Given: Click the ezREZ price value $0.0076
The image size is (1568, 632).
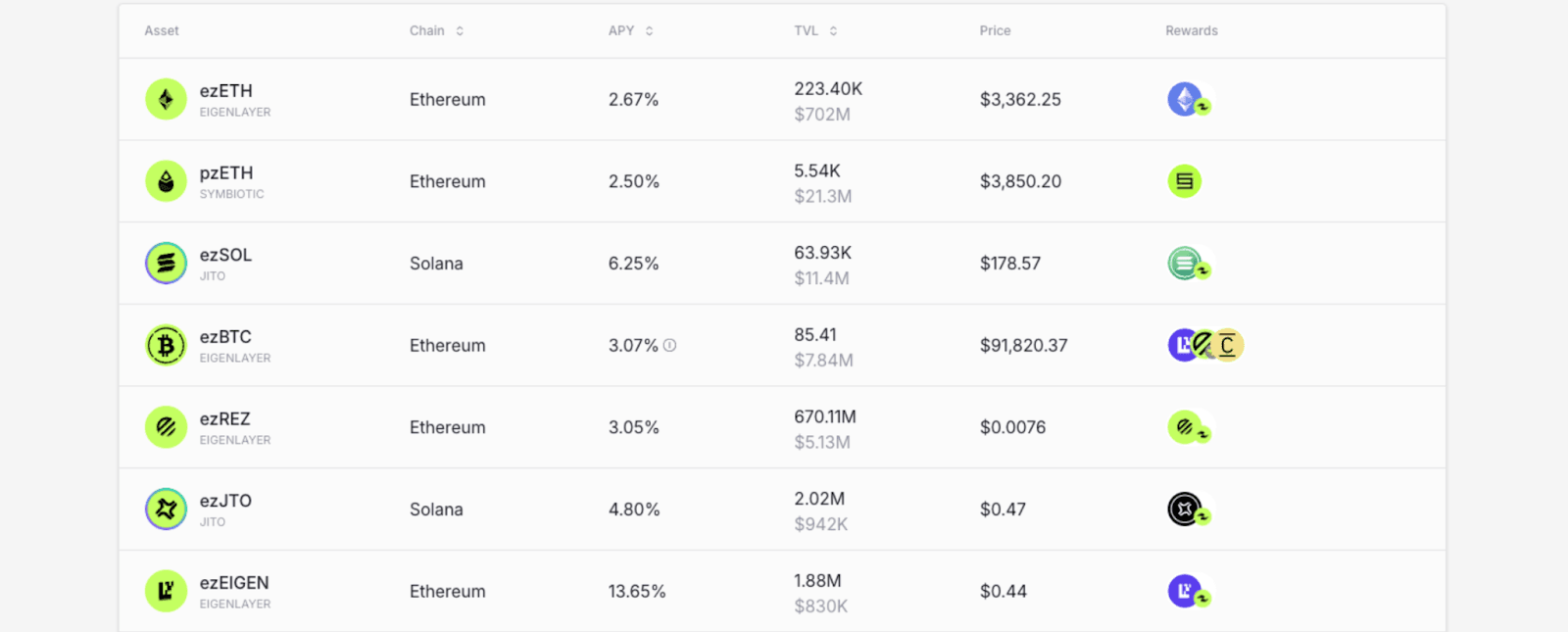Looking at the screenshot, I should coord(1012,427).
